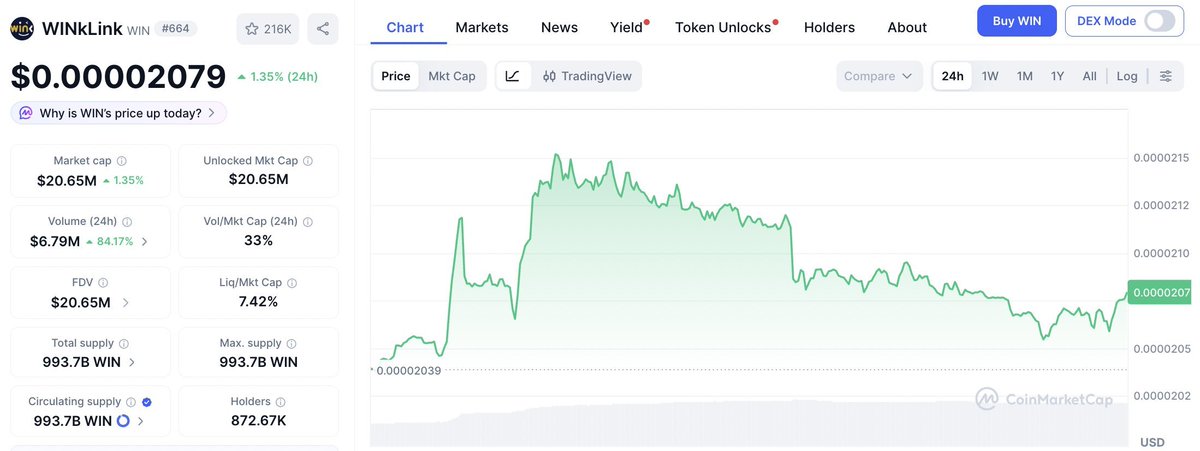Click the Market cap info icon
Screen dimensions: 1200x451
point(122,161)
